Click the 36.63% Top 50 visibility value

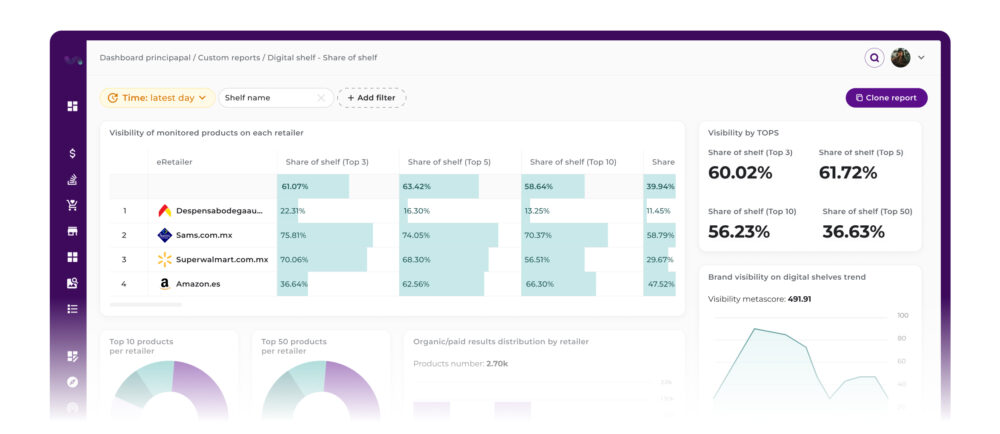(853, 232)
